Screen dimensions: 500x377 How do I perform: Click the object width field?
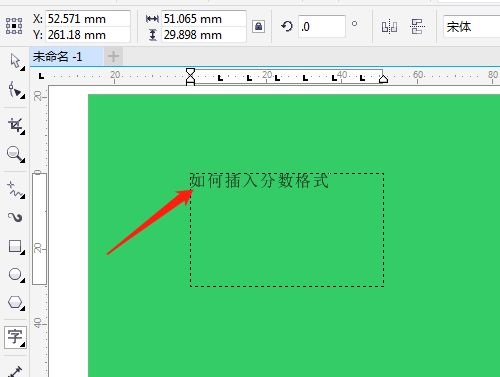coord(204,19)
